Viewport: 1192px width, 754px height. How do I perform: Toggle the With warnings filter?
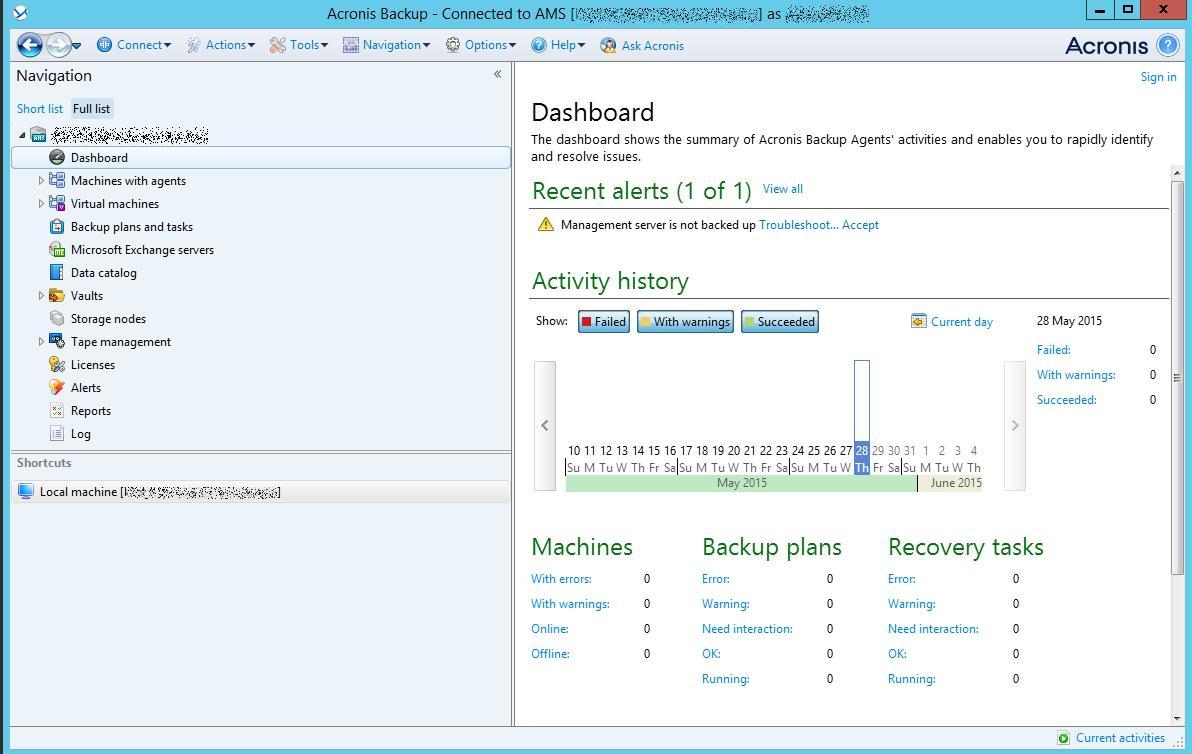[685, 322]
